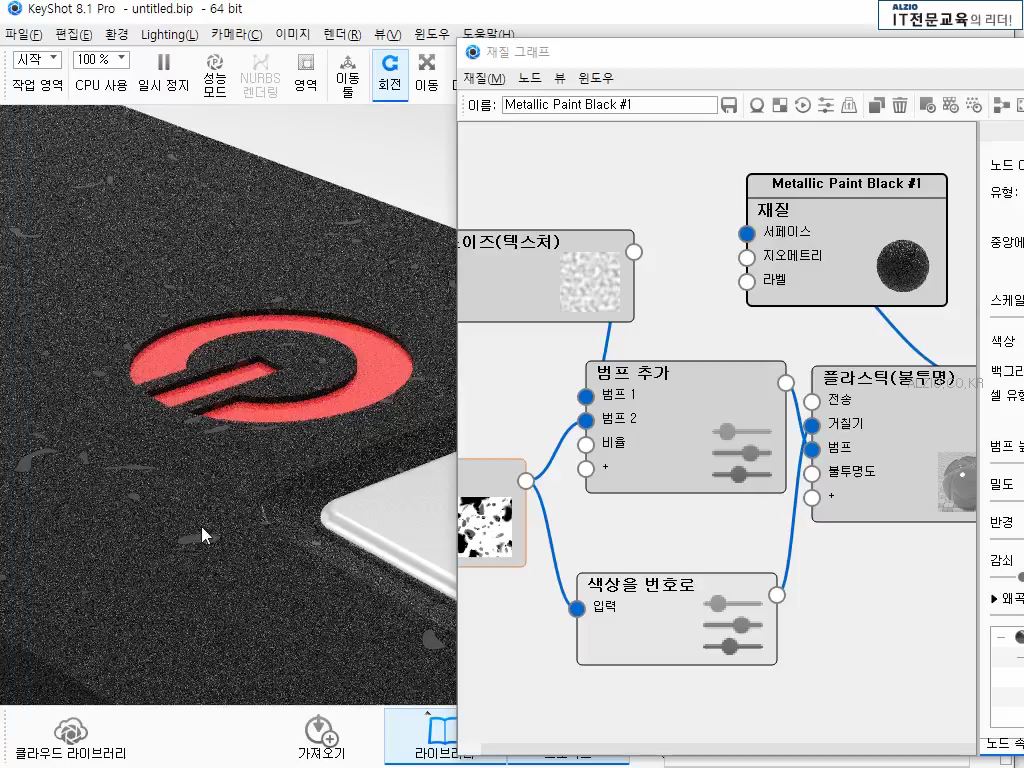Toggle 성능 모드 performance mode
This screenshot has width=1024, height=768.
[215, 75]
